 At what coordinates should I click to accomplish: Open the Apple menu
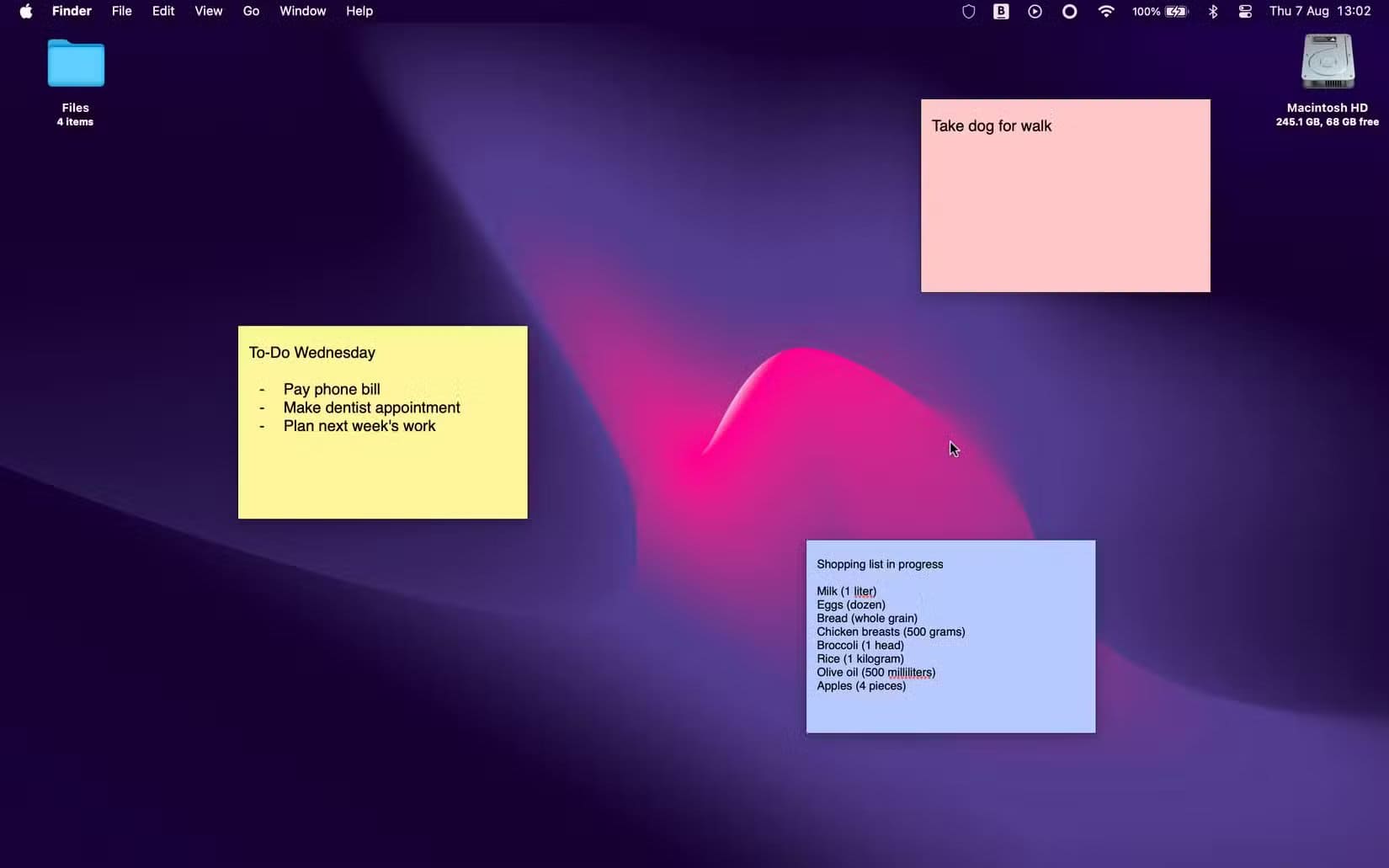[26, 11]
